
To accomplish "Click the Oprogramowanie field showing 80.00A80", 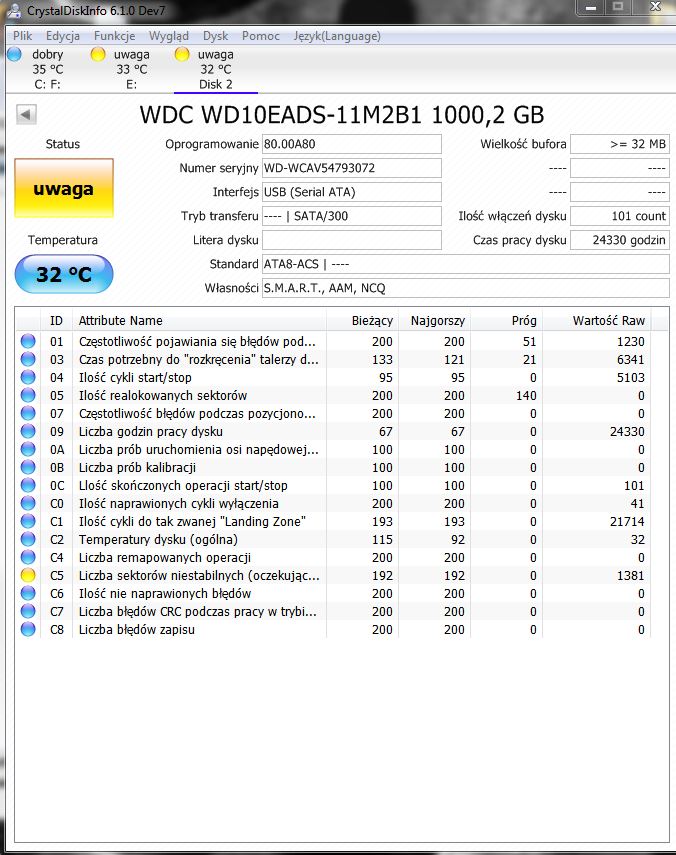I will click(352, 144).
